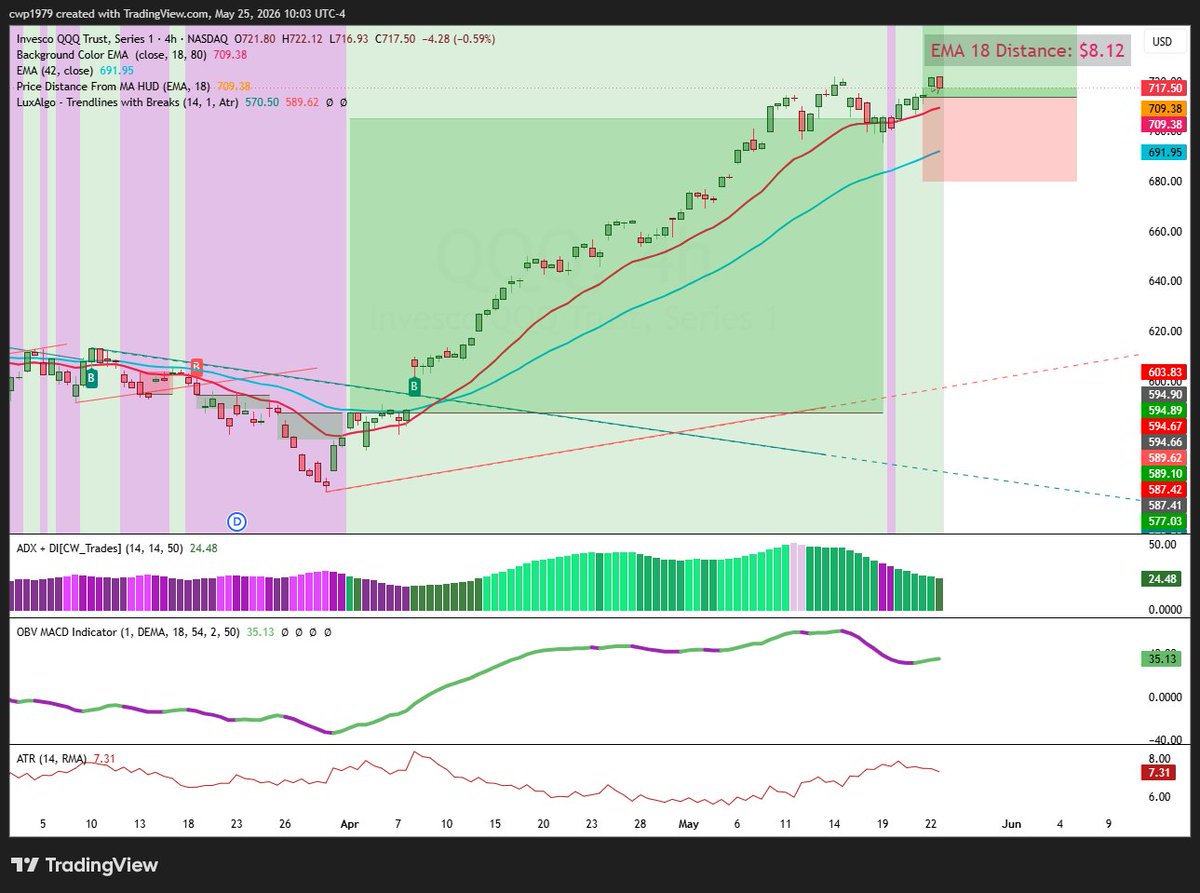Click the 24.48 ADX value label
Screen dimensions: 1200x893
pos(1160,578)
